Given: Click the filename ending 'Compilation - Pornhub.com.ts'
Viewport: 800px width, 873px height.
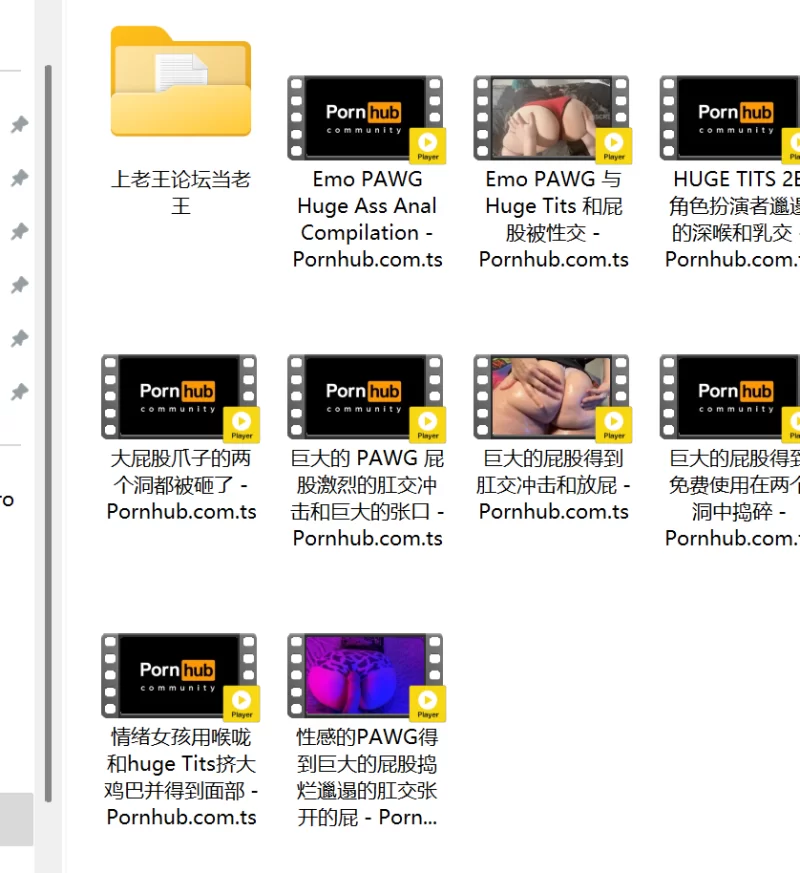Looking at the screenshot, I should click(367, 219).
